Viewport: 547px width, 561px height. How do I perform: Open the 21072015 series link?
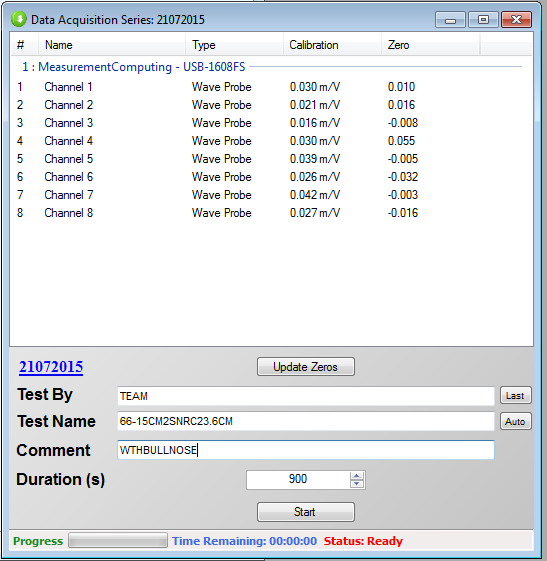tap(51, 367)
